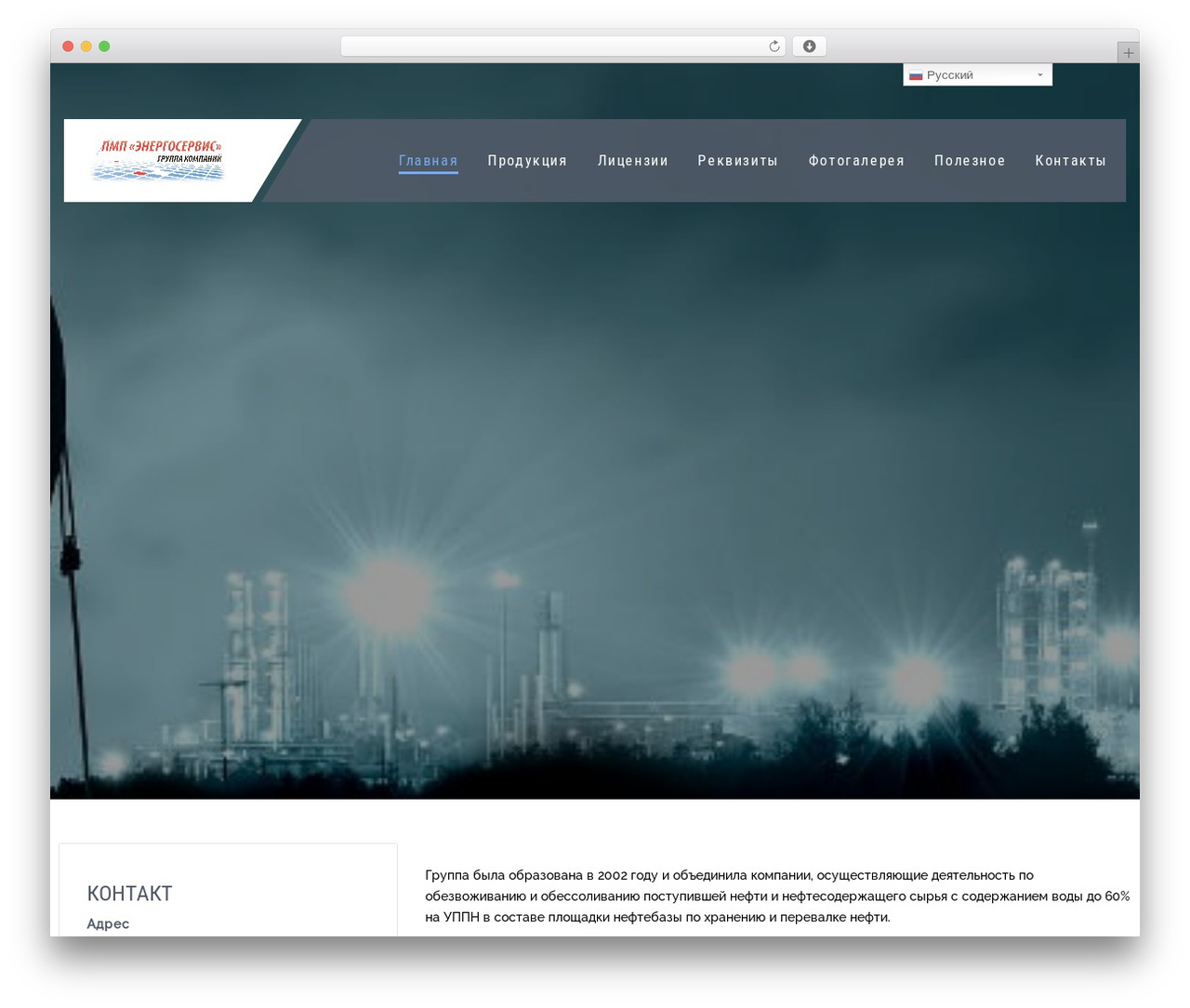
Task: Open a new tab with plus button
Action: coord(1128,53)
